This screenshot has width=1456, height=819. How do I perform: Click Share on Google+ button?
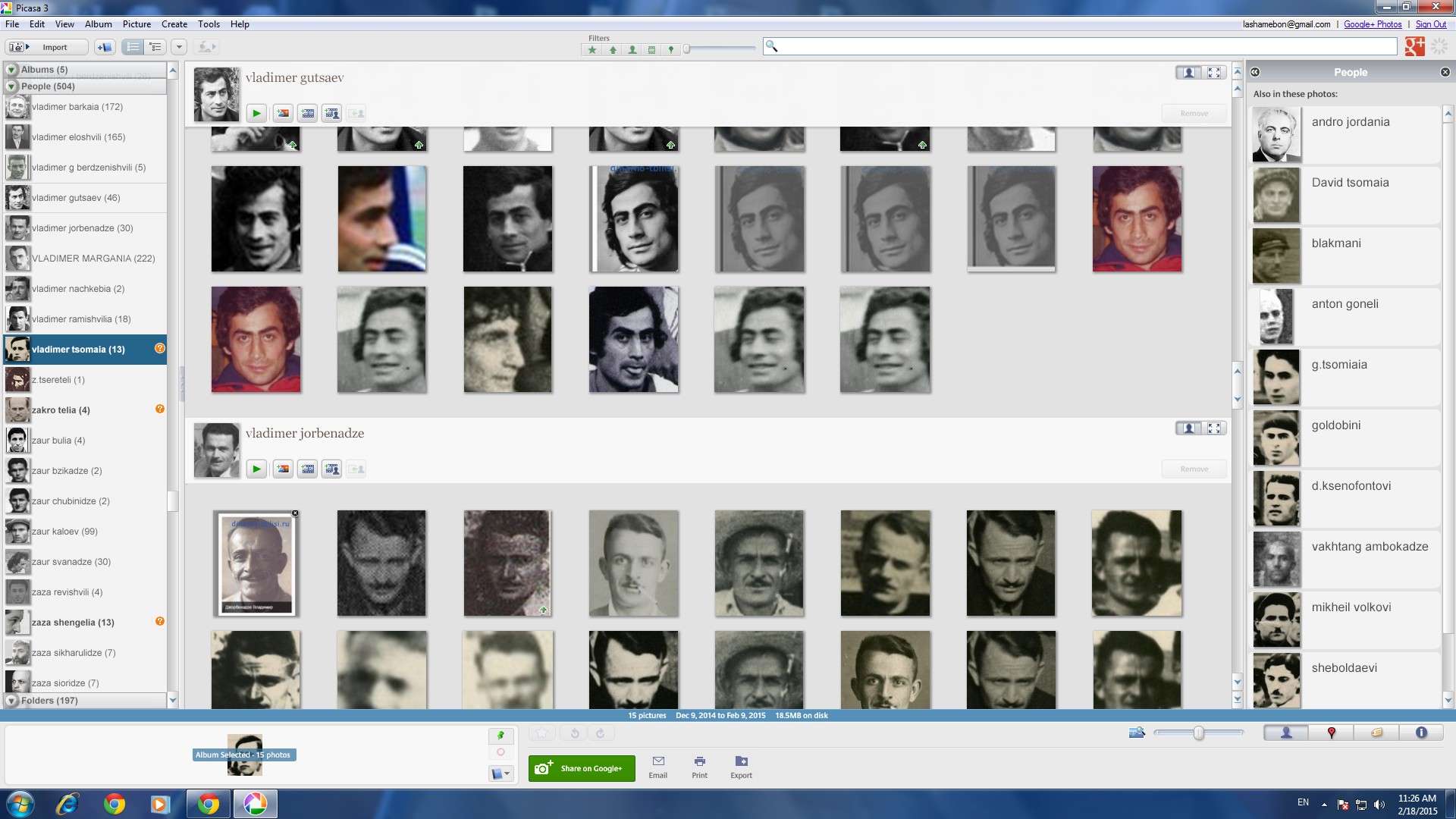click(582, 768)
